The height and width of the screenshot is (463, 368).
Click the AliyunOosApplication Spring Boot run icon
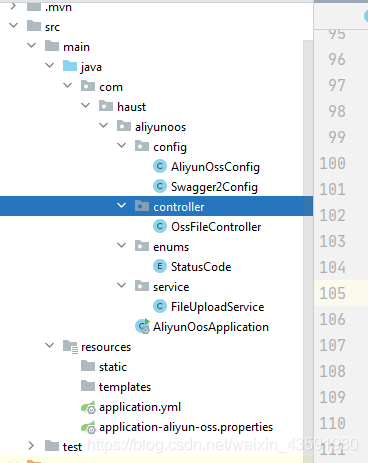coord(142,326)
